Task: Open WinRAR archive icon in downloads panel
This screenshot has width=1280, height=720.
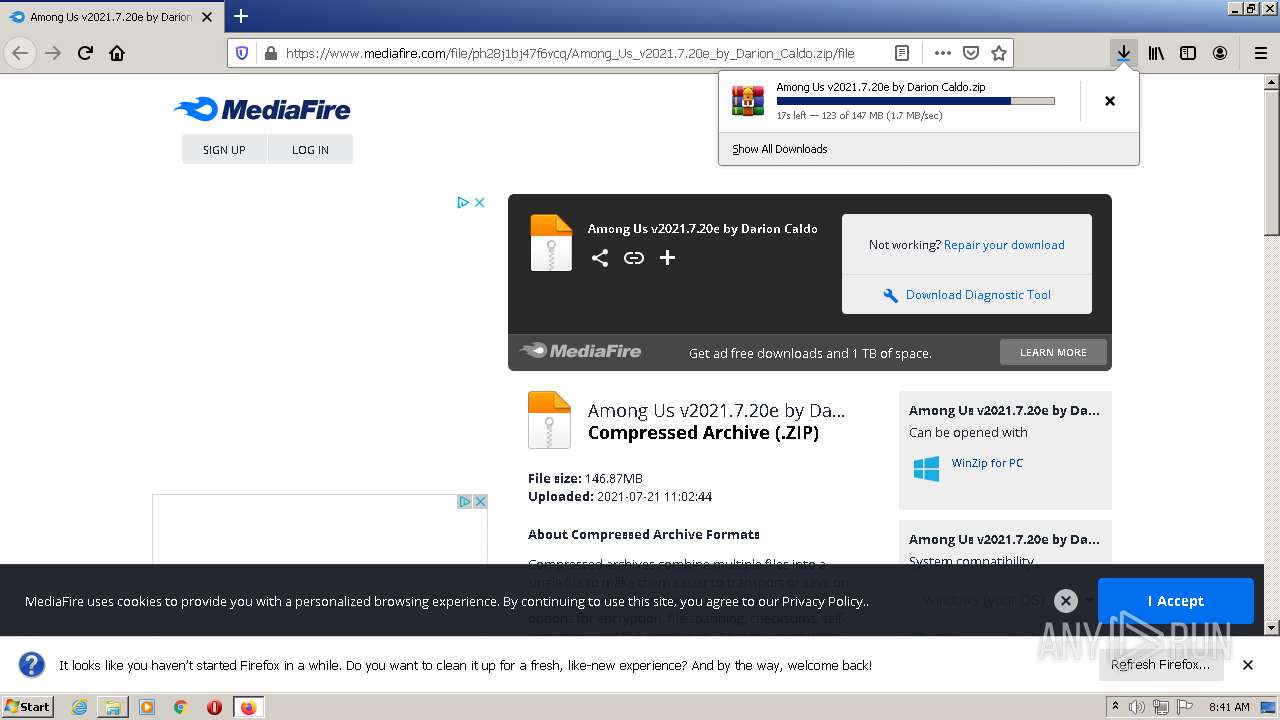Action: pyautogui.click(x=747, y=101)
